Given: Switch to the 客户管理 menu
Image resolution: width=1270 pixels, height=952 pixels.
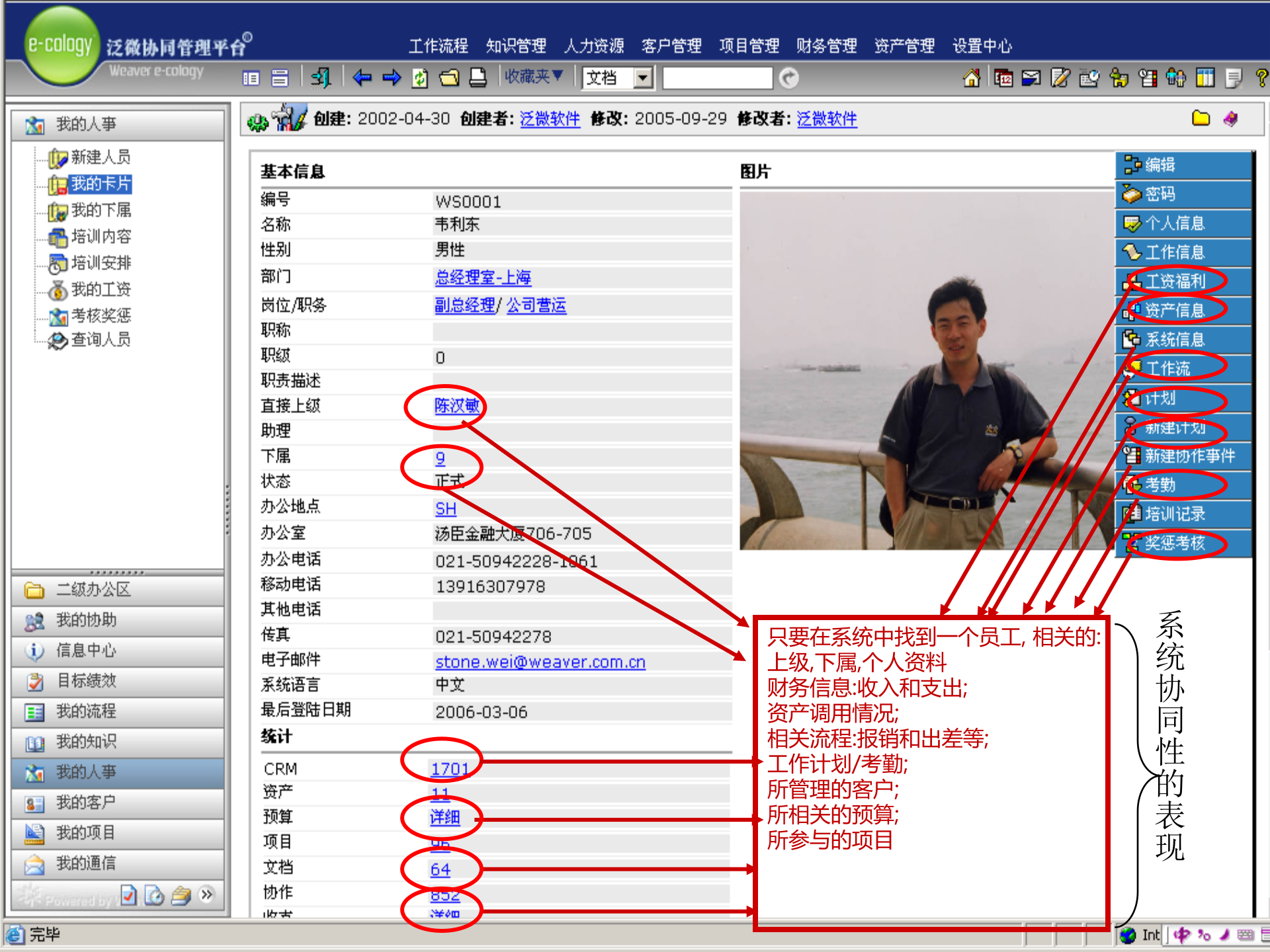Looking at the screenshot, I should [672, 46].
